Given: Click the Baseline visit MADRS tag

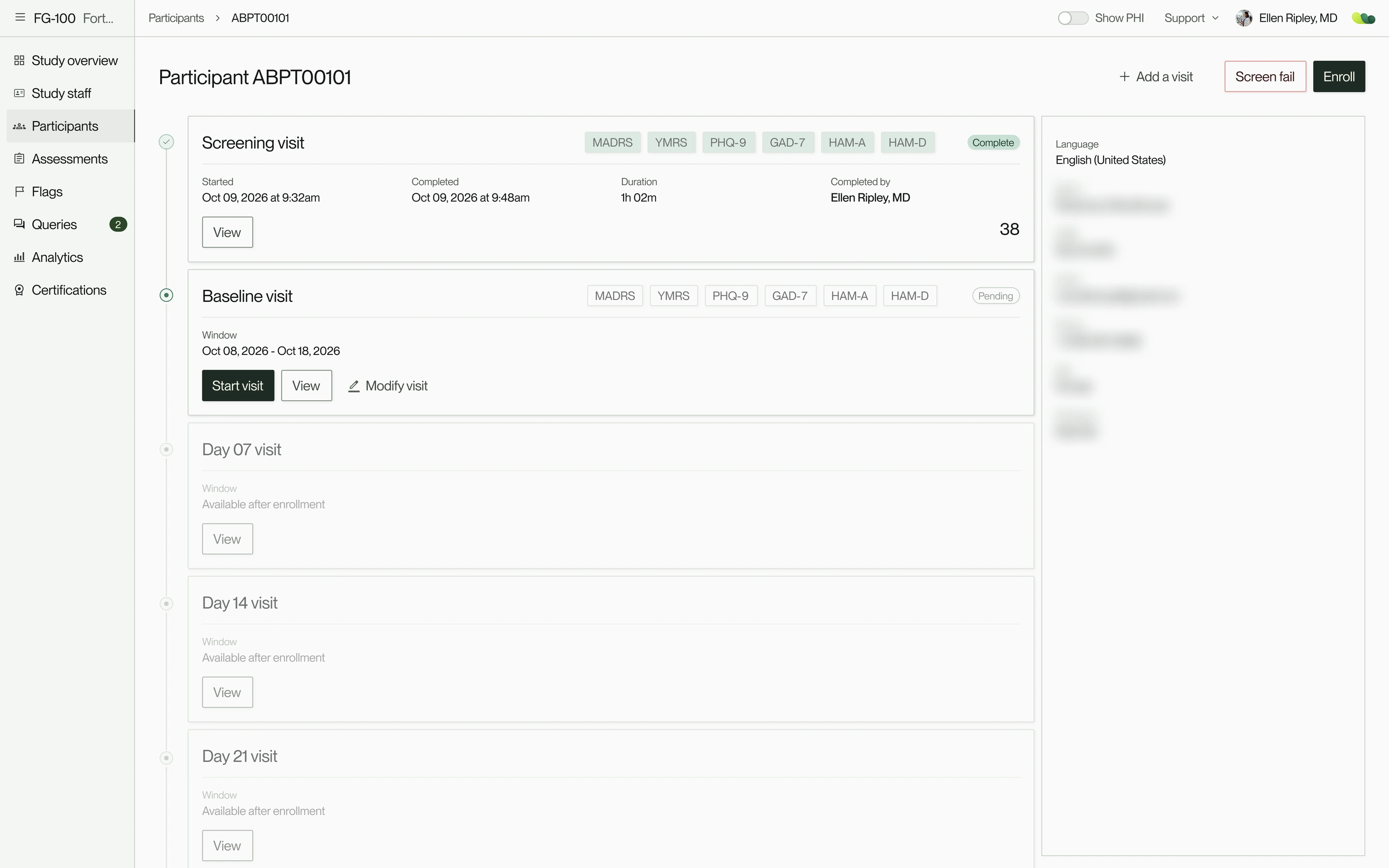Looking at the screenshot, I should [615, 296].
